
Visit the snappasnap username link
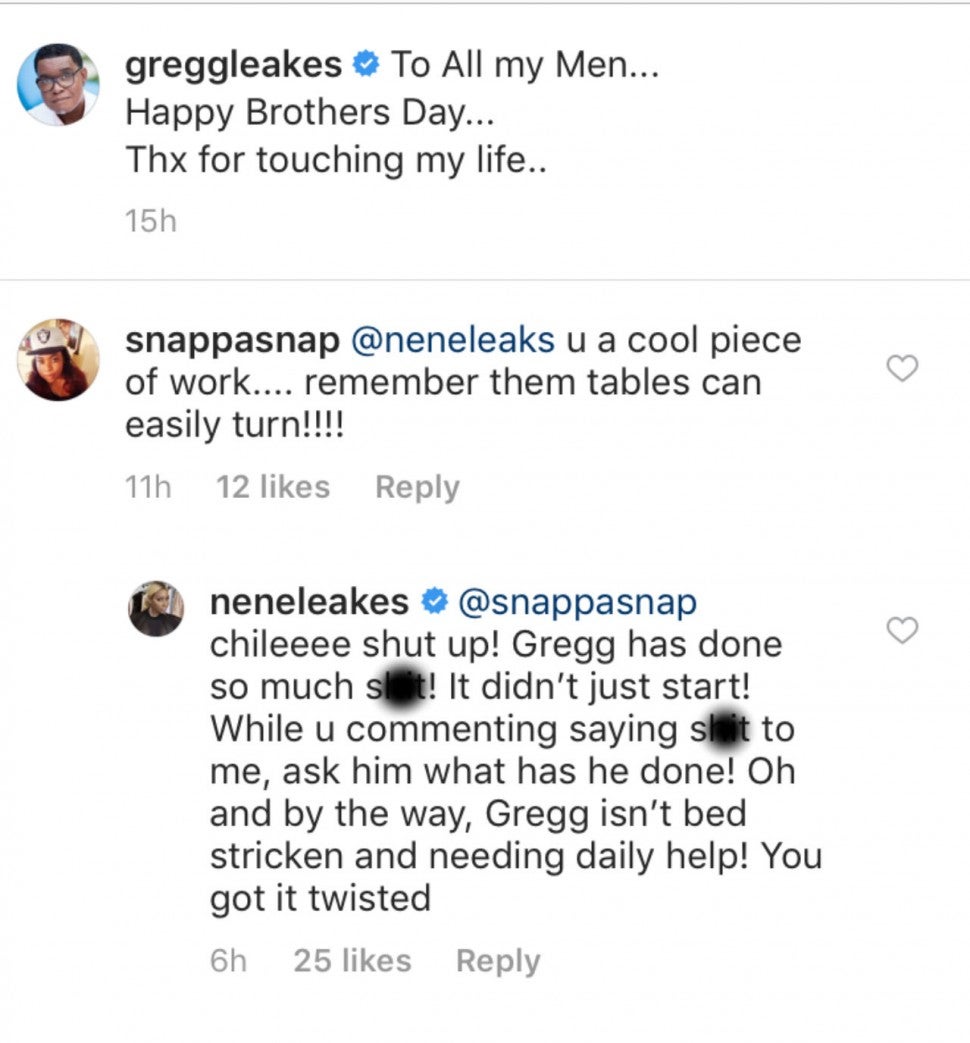click(232, 340)
